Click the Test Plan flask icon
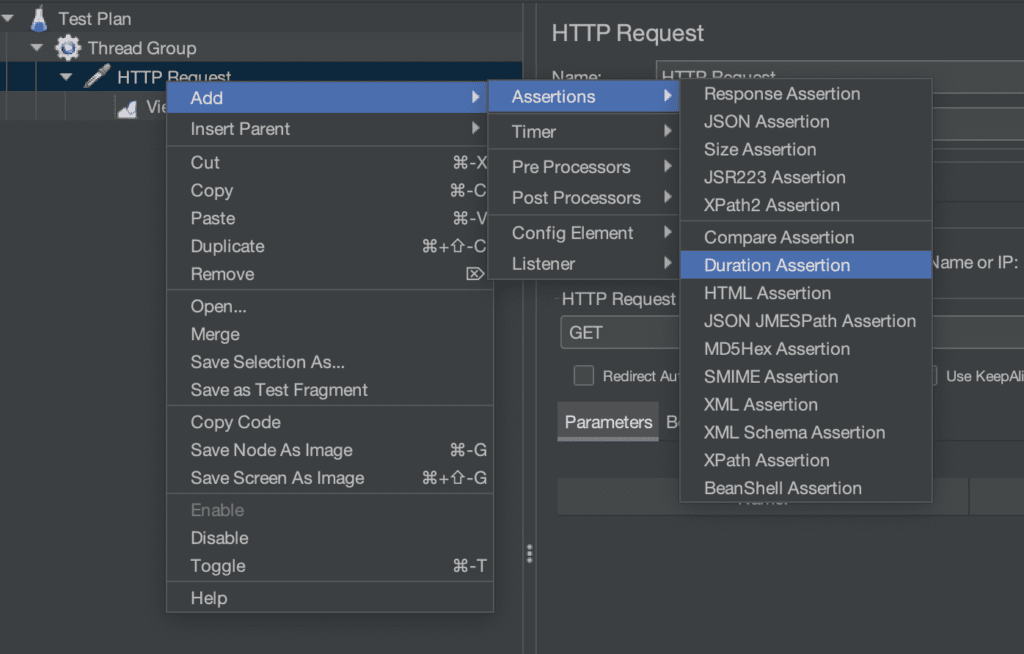 (x=39, y=18)
